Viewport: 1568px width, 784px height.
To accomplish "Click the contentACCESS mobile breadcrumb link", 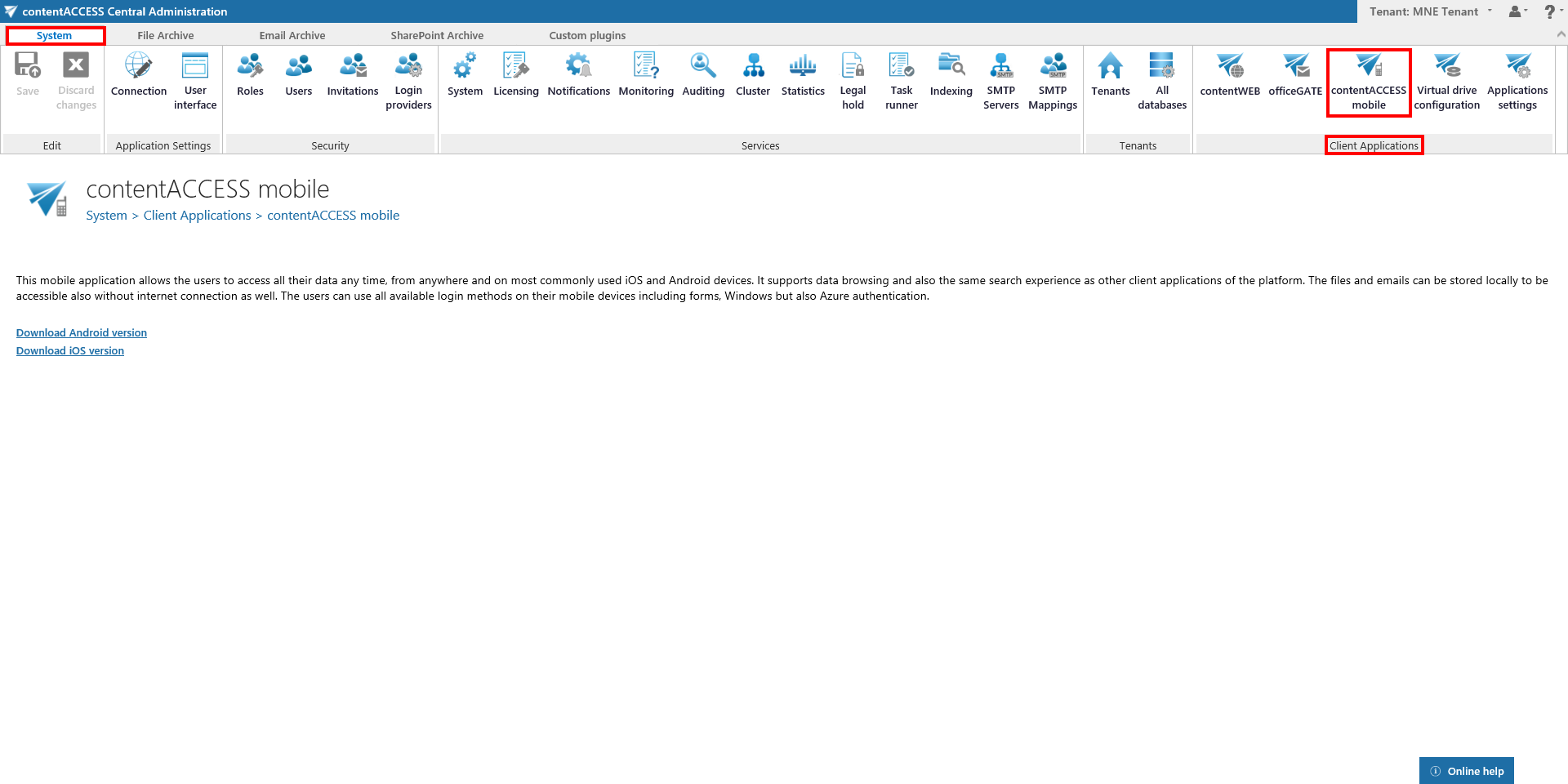I will pyautogui.click(x=333, y=216).
